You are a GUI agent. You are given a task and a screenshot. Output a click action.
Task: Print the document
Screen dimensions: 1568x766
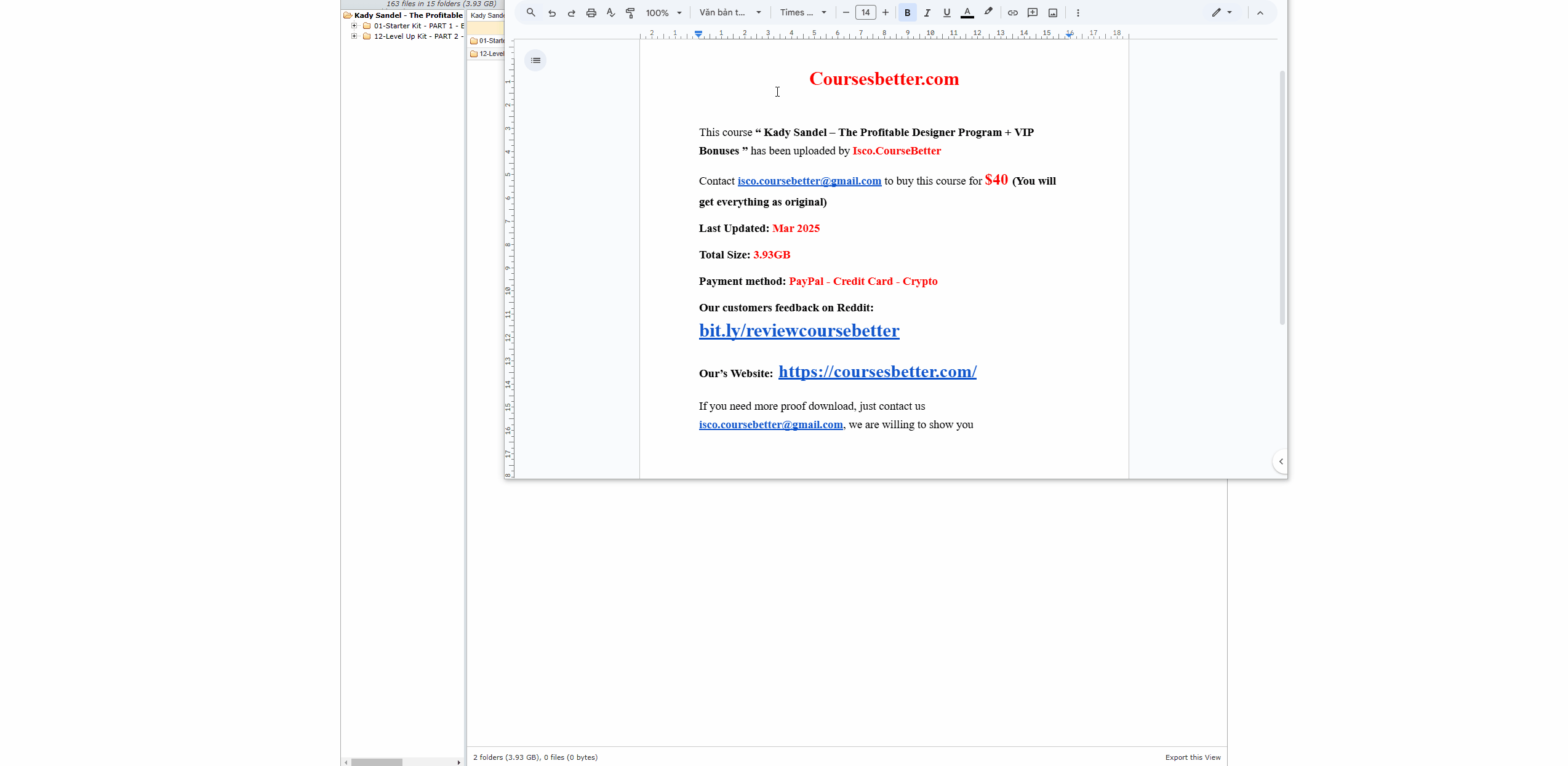591,12
